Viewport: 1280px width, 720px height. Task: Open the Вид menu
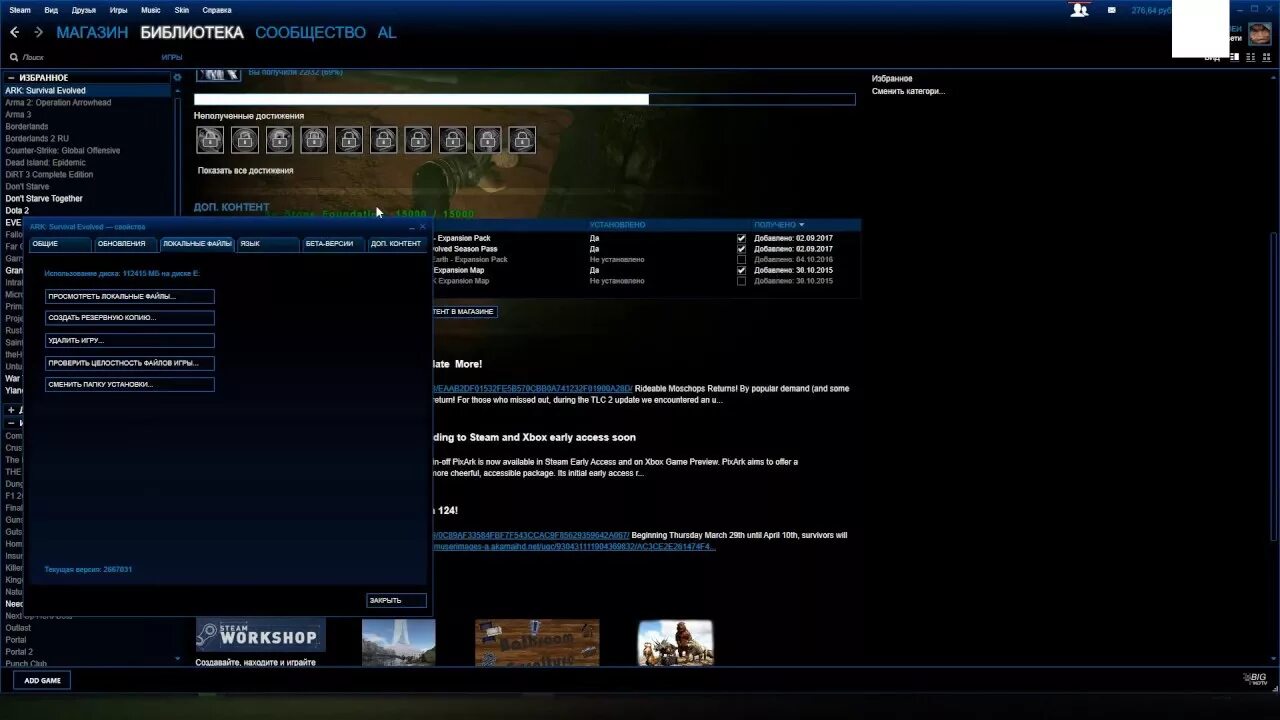(x=51, y=10)
